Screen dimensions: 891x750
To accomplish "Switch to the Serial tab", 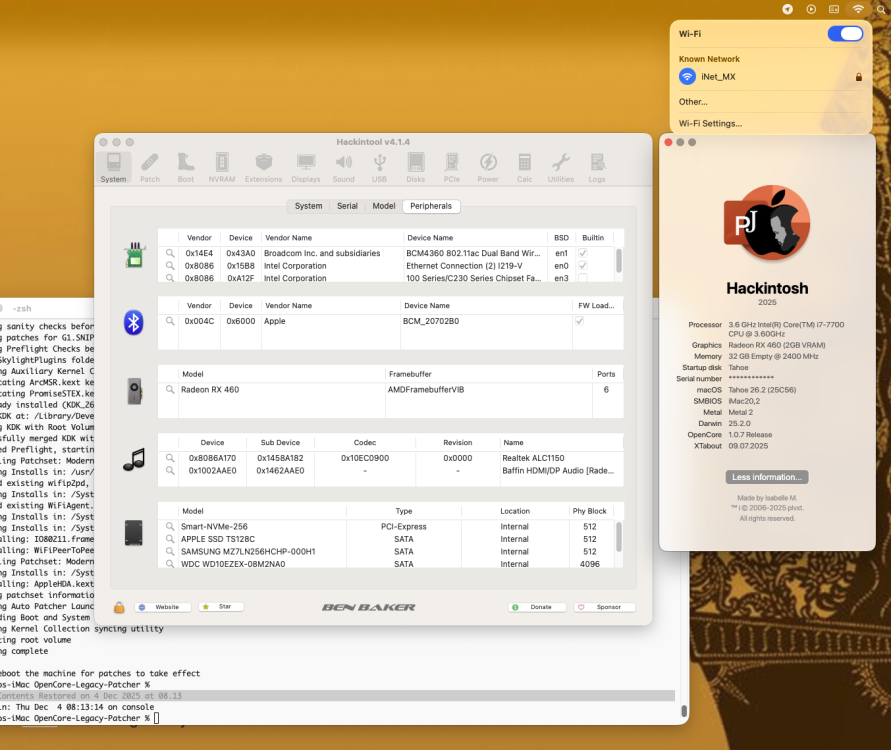I will click(x=347, y=206).
